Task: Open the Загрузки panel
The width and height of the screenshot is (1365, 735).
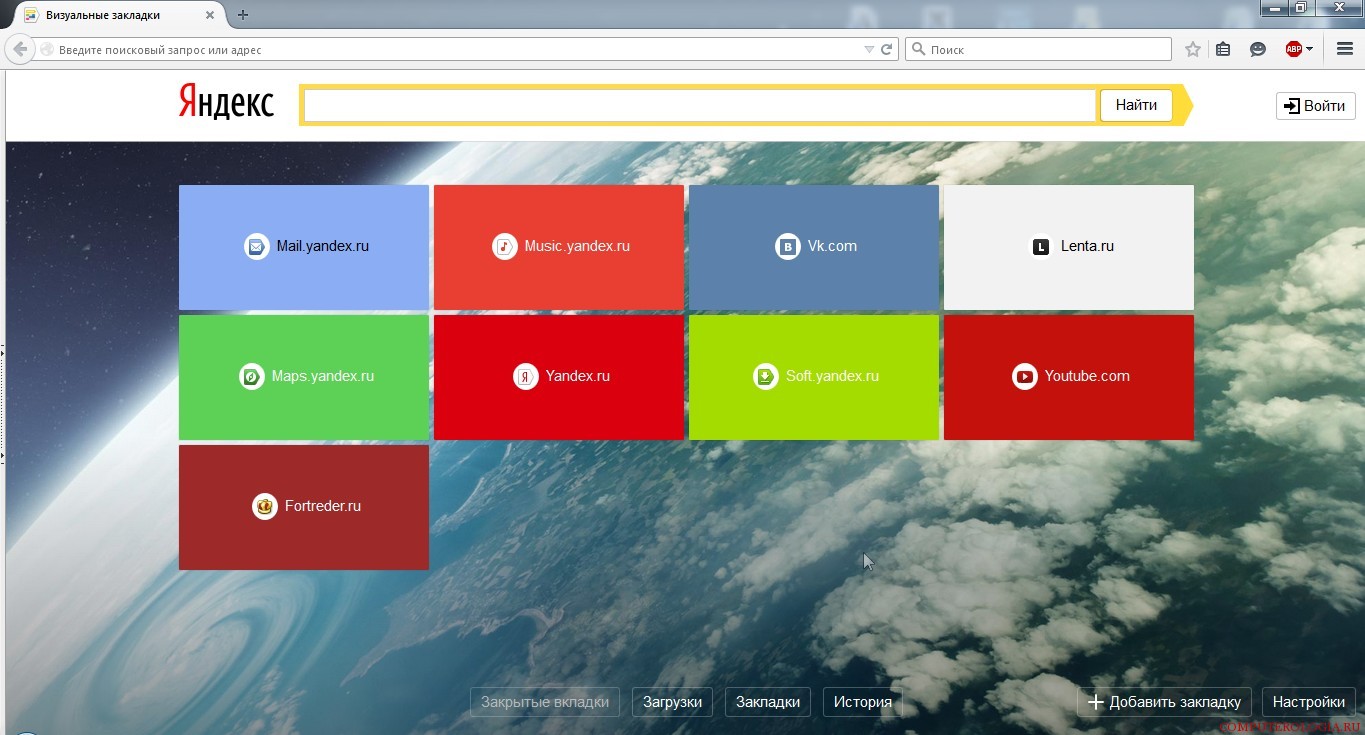Action: pyautogui.click(x=672, y=702)
